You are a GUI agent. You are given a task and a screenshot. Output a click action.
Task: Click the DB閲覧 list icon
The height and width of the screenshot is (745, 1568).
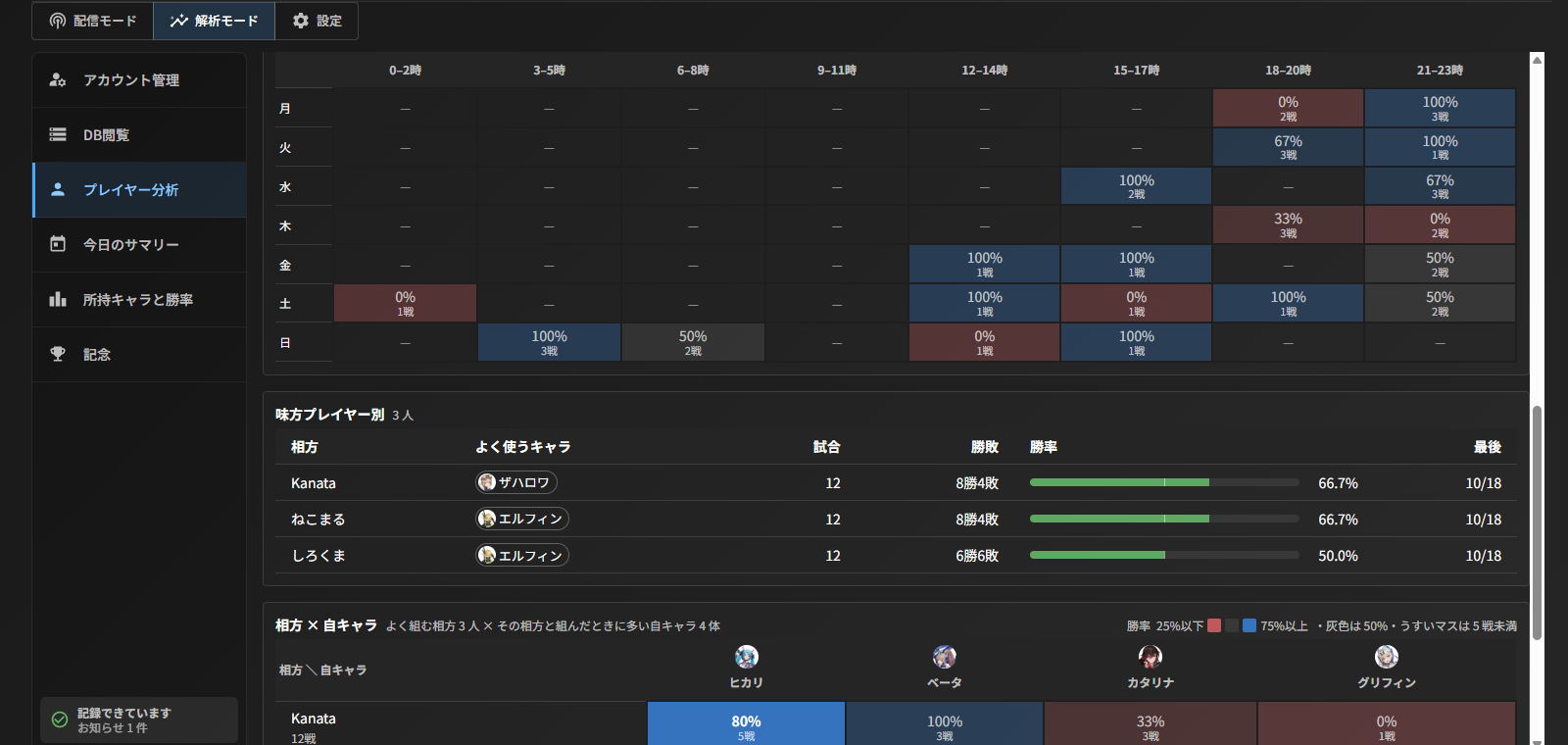click(x=58, y=134)
